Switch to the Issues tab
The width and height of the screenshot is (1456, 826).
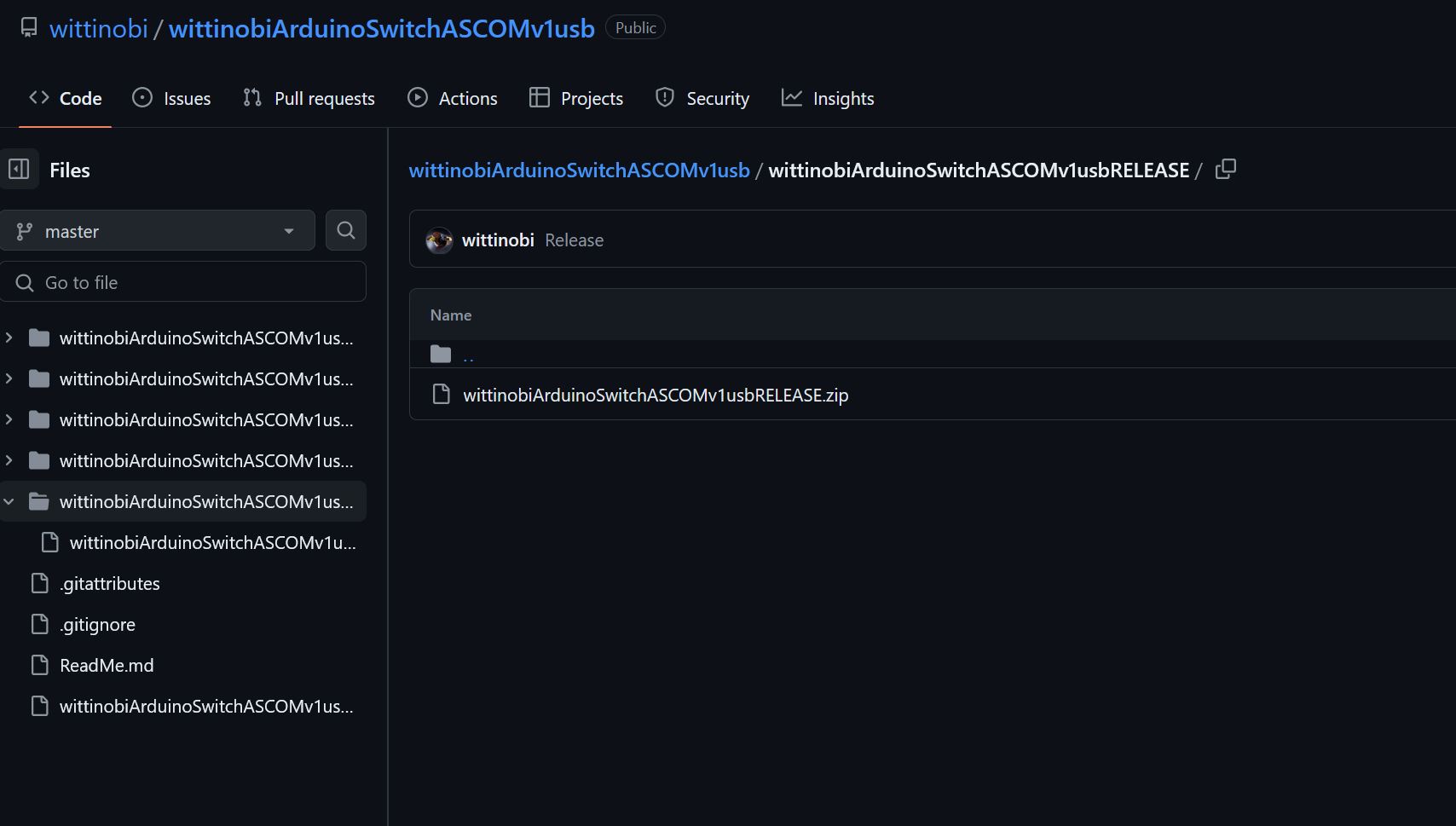(171, 99)
